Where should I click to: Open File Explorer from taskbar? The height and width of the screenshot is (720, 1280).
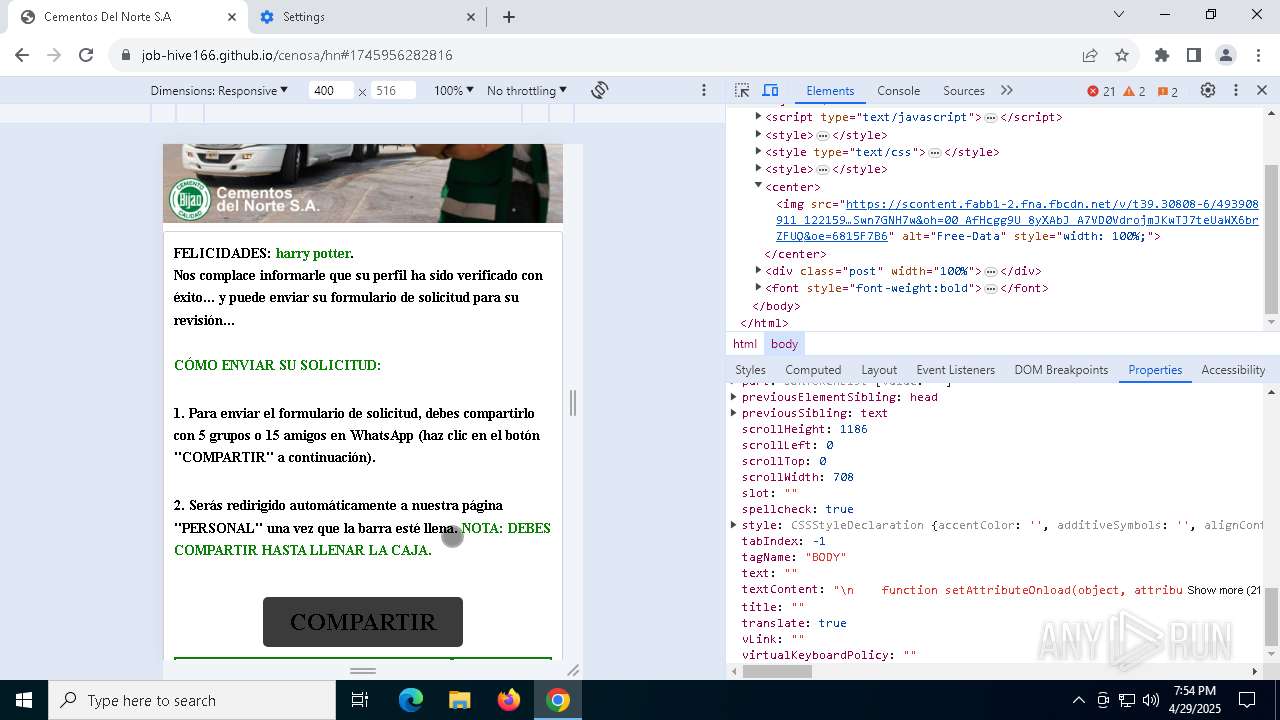coord(460,700)
